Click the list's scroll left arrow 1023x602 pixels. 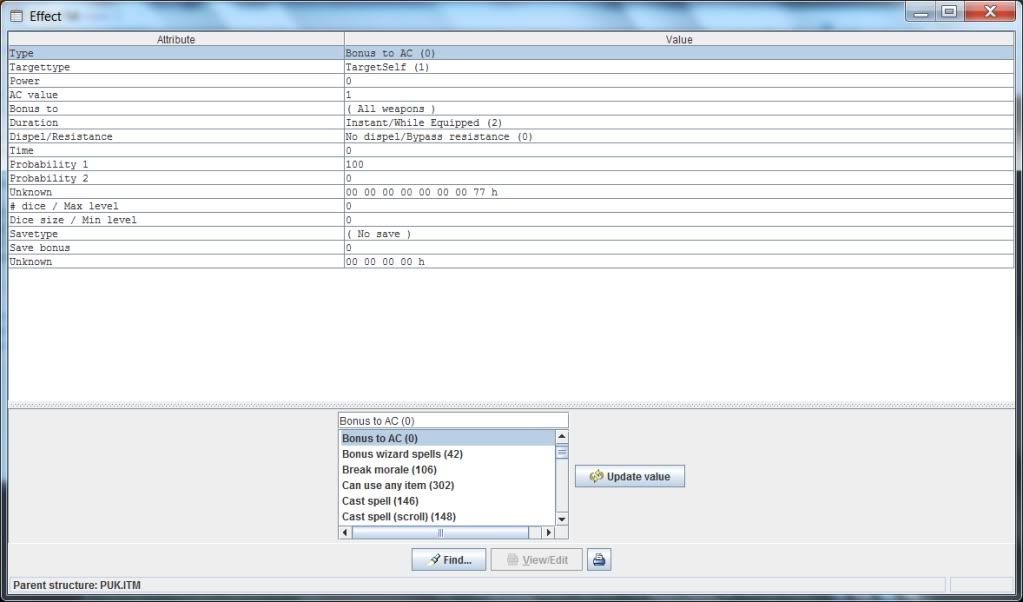pyautogui.click(x=346, y=533)
